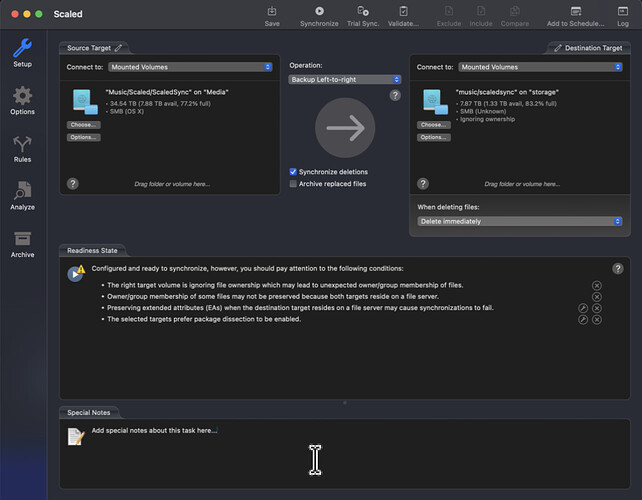Viewport: 642px width, 500px height.
Task: Disable the Synchronize deletions checkbox
Action: point(293,172)
